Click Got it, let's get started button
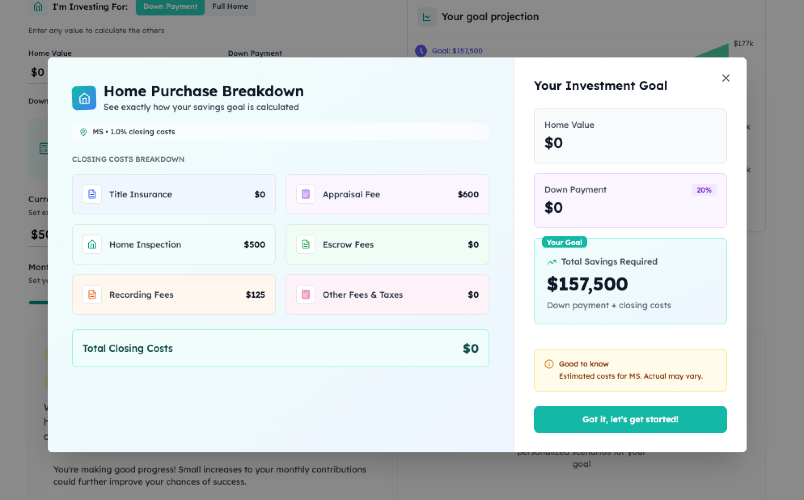 click(x=630, y=419)
